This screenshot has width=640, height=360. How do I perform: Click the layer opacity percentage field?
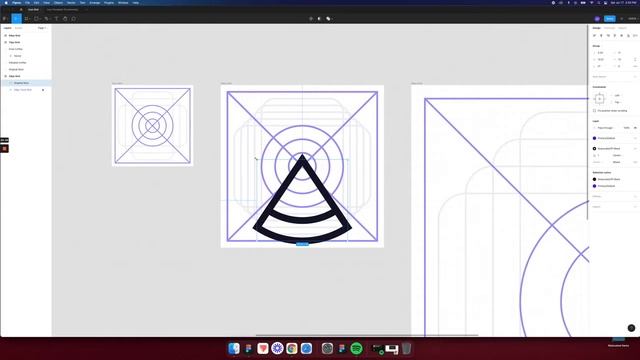[627, 128]
